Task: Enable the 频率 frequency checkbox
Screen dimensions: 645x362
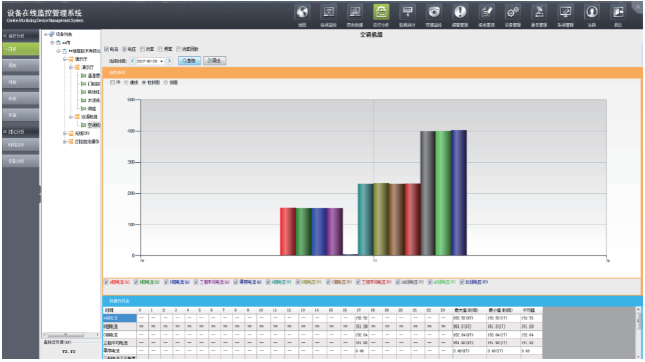Action: pos(160,49)
